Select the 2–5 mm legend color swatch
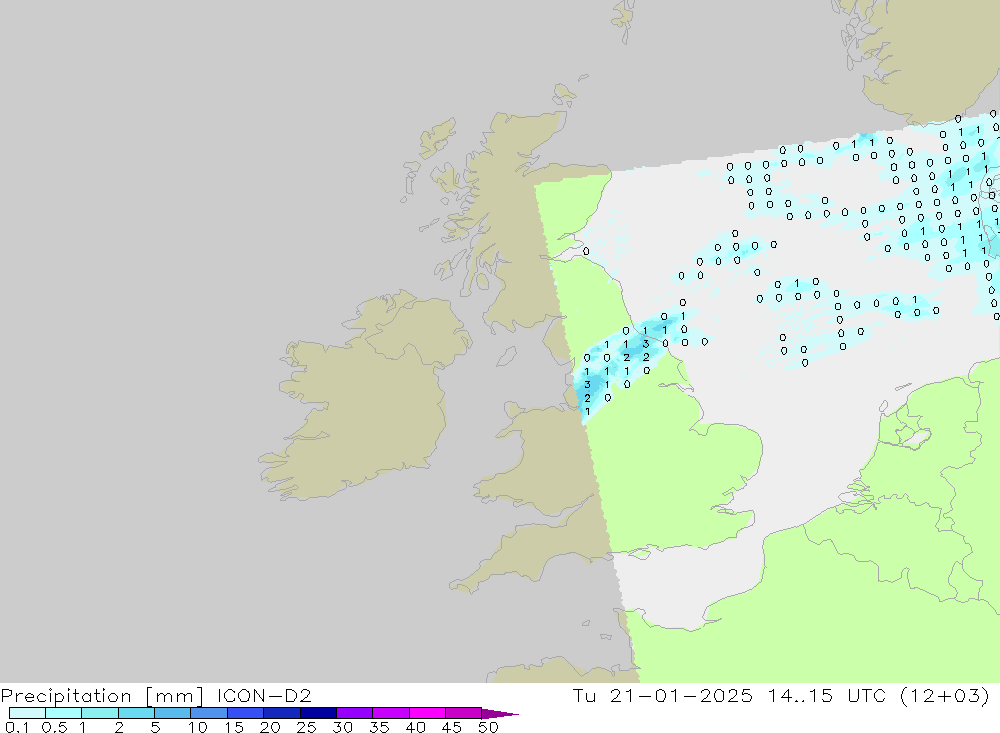Screen dimensions: 1000x733 coord(136,713)
